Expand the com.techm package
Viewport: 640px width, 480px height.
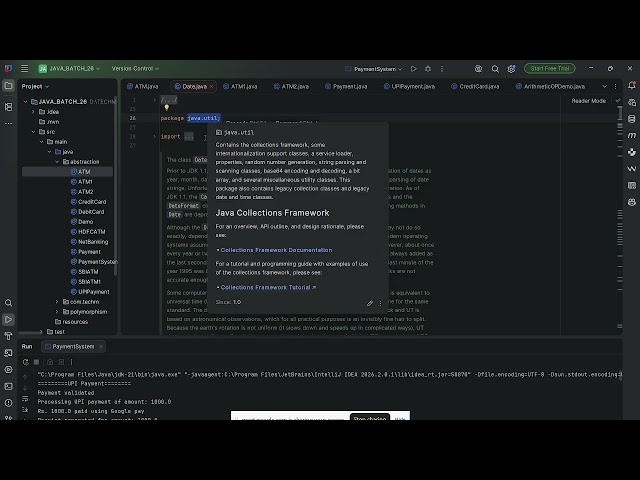click(x=57, y=302)
